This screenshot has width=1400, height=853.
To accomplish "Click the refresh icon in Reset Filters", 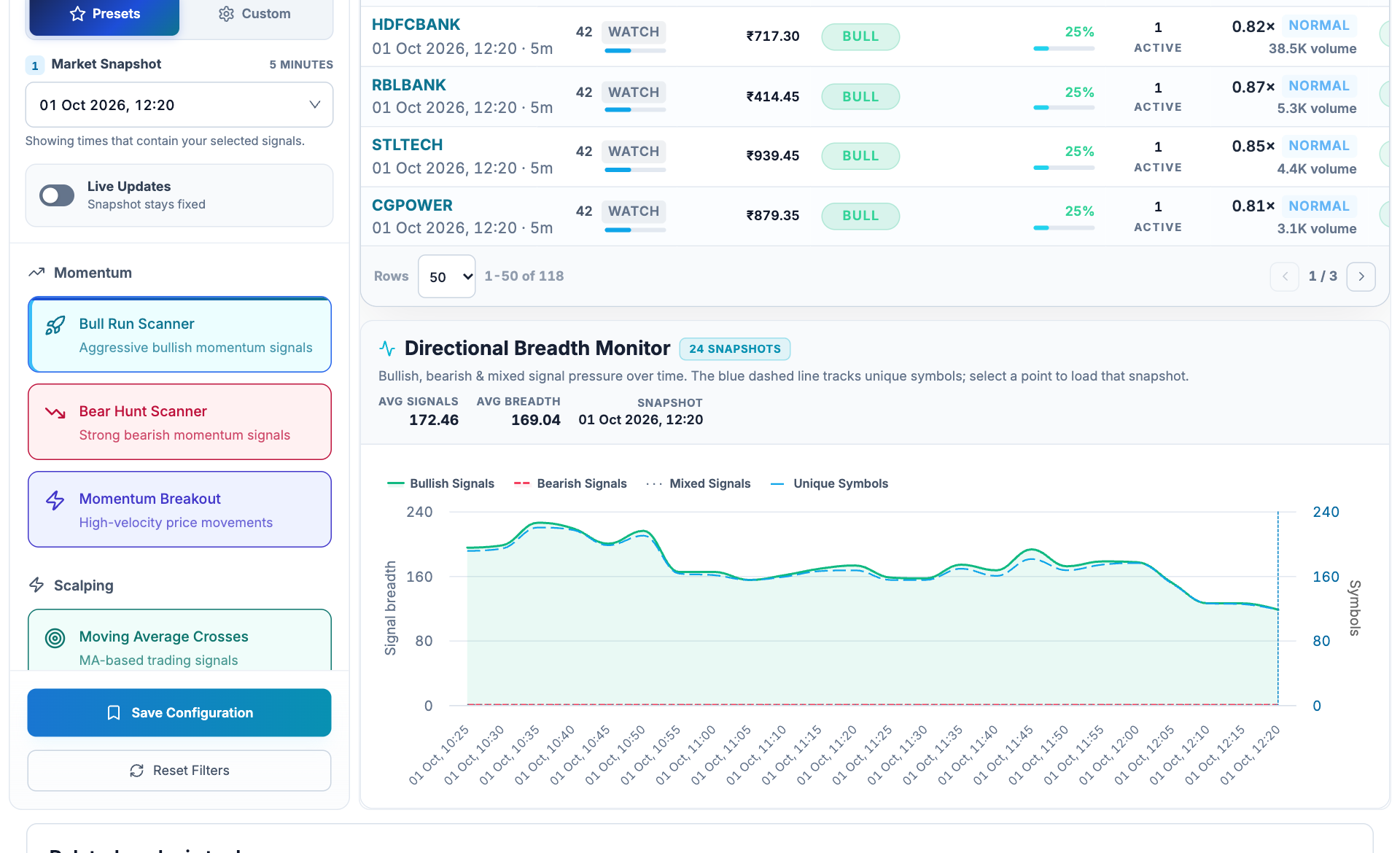I will click(x=136, y=771).
